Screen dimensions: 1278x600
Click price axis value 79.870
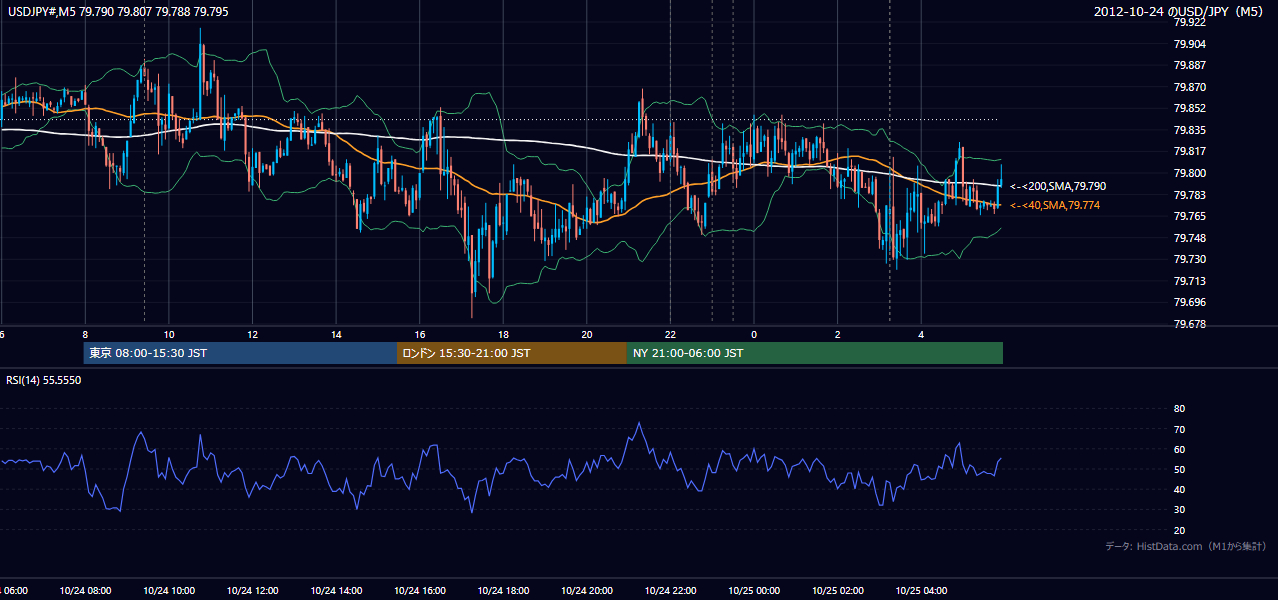point(1189,87)
